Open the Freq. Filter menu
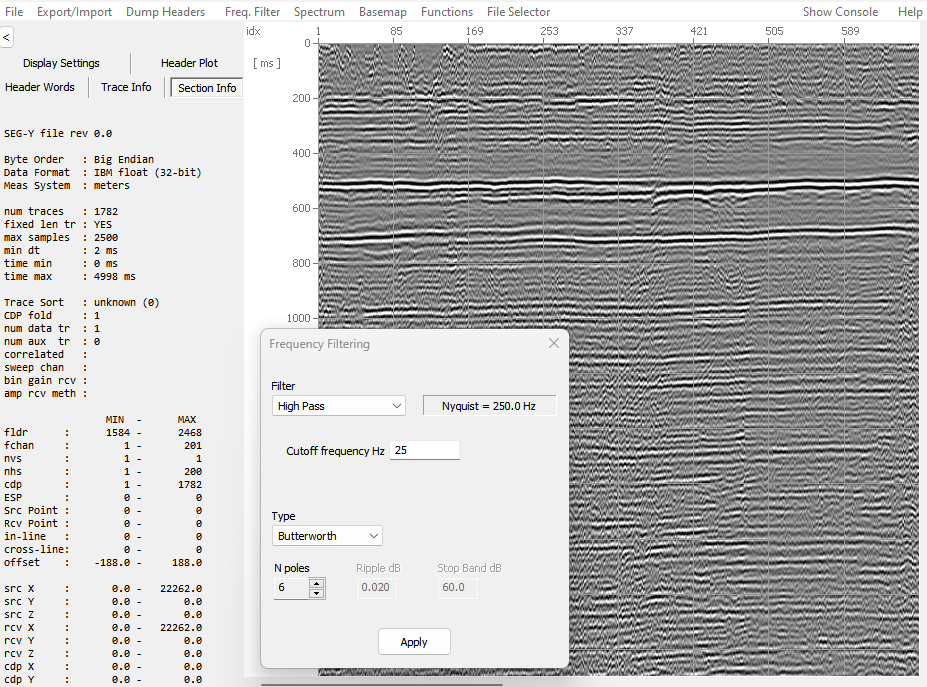 click(x=251, y=12)
